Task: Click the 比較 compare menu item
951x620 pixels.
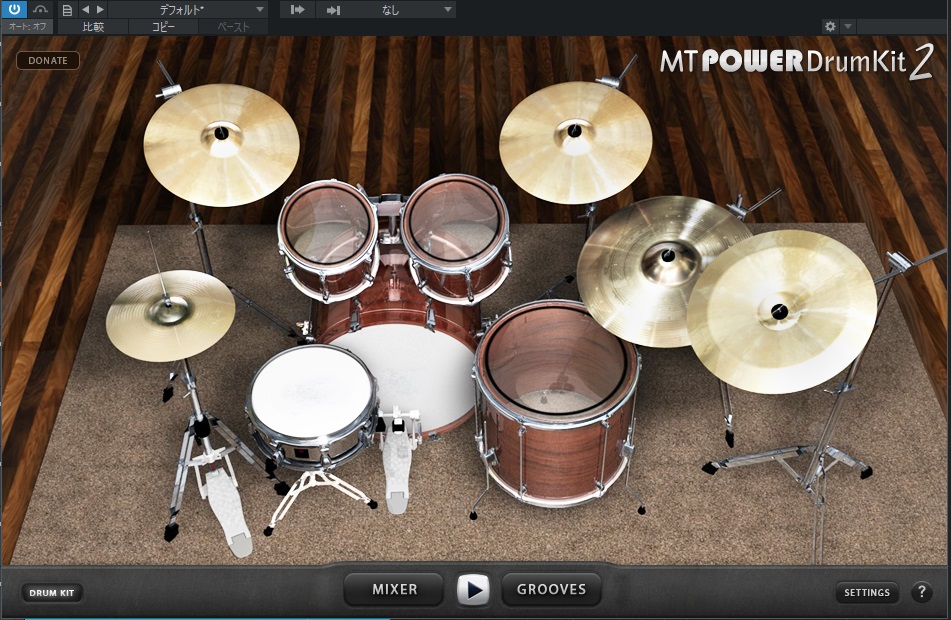Action: coord(93,27)
